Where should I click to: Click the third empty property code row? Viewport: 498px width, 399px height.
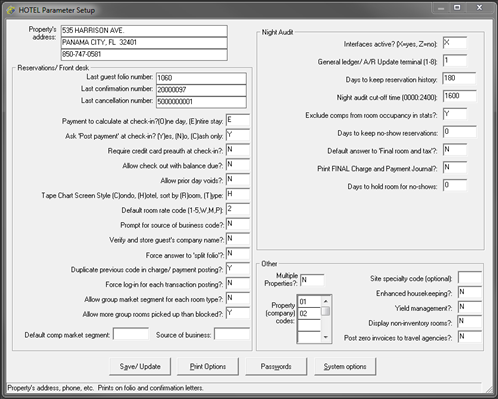point(309,326)
